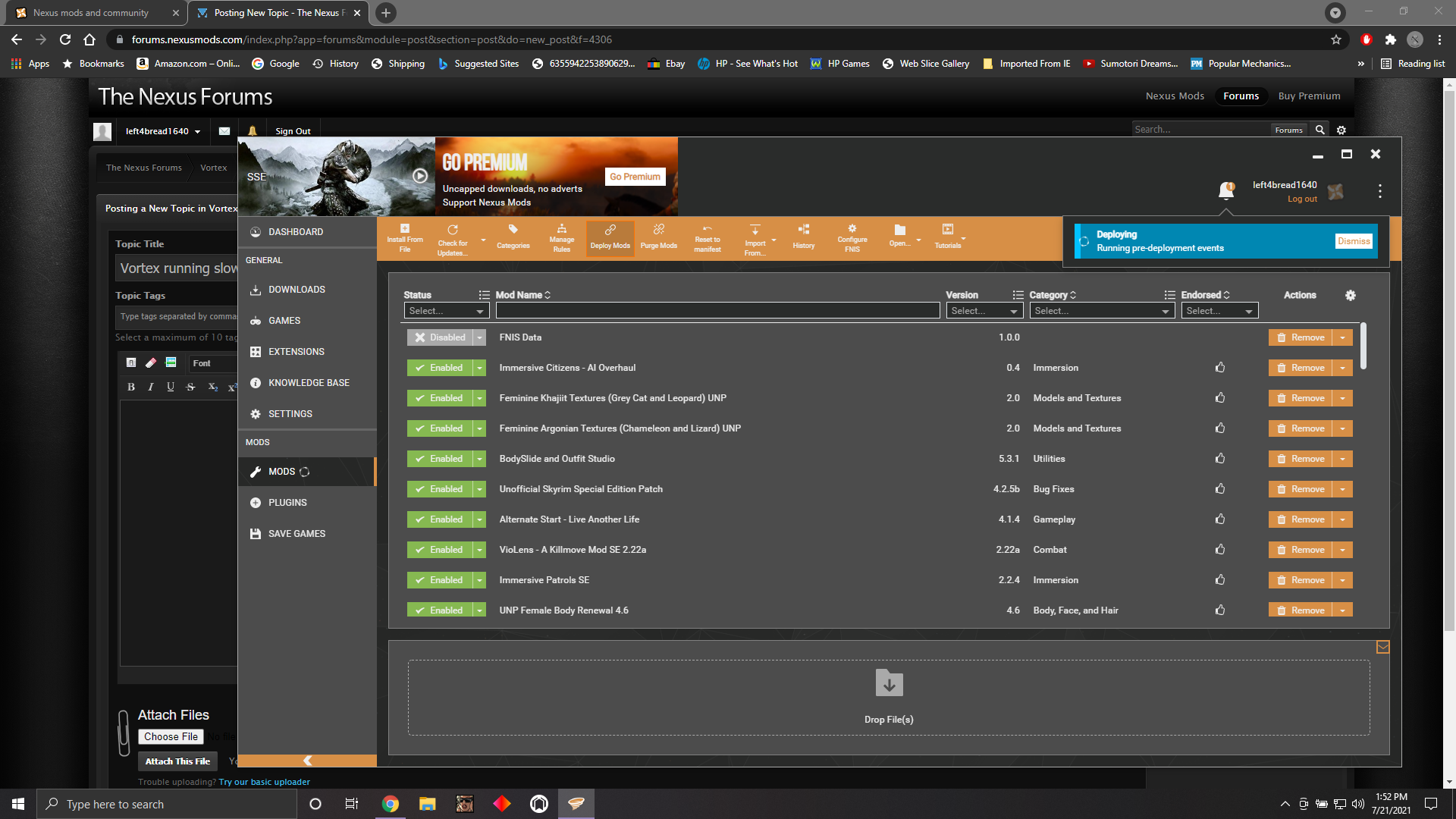
Task: Click the Mod Name filter field
Action: pyautogui.click(x=717, y=311)
